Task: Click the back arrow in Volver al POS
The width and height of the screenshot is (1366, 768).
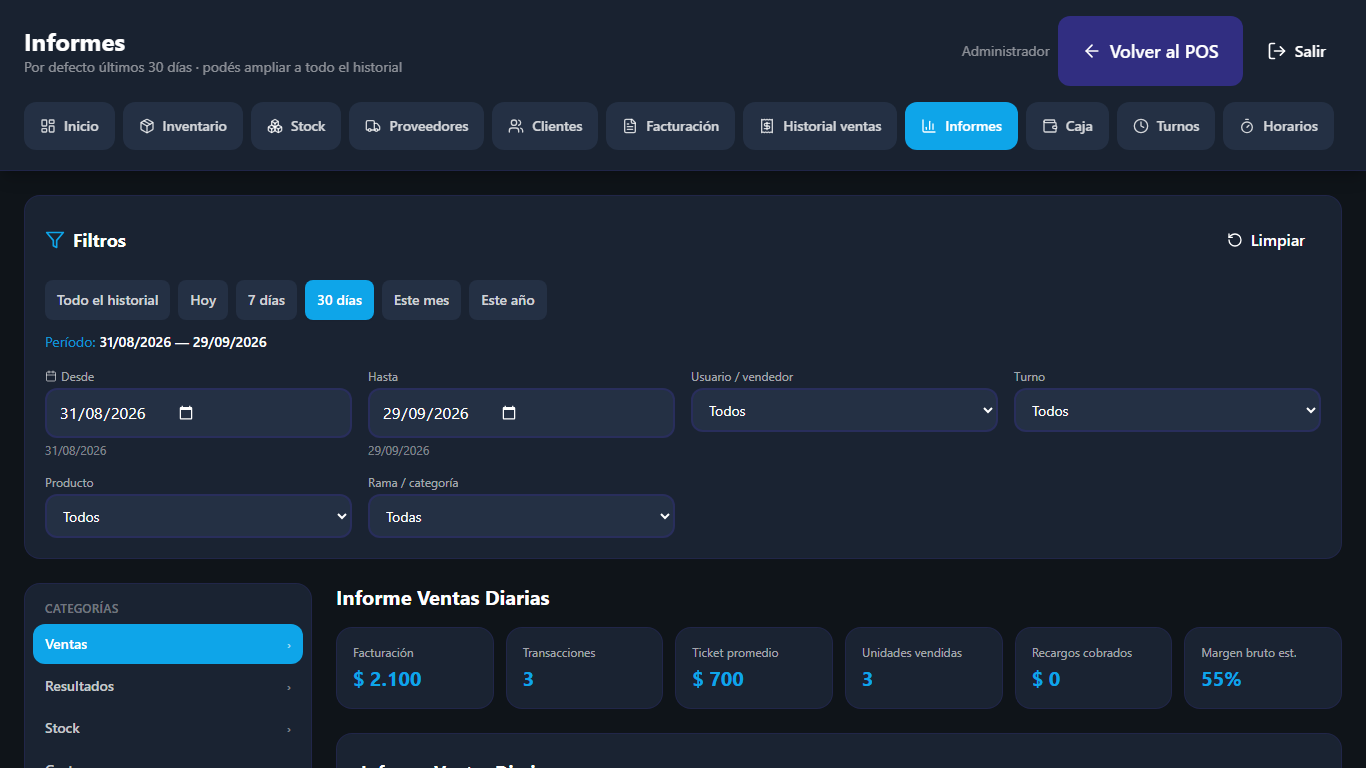Action: (x=1092, y=51)
